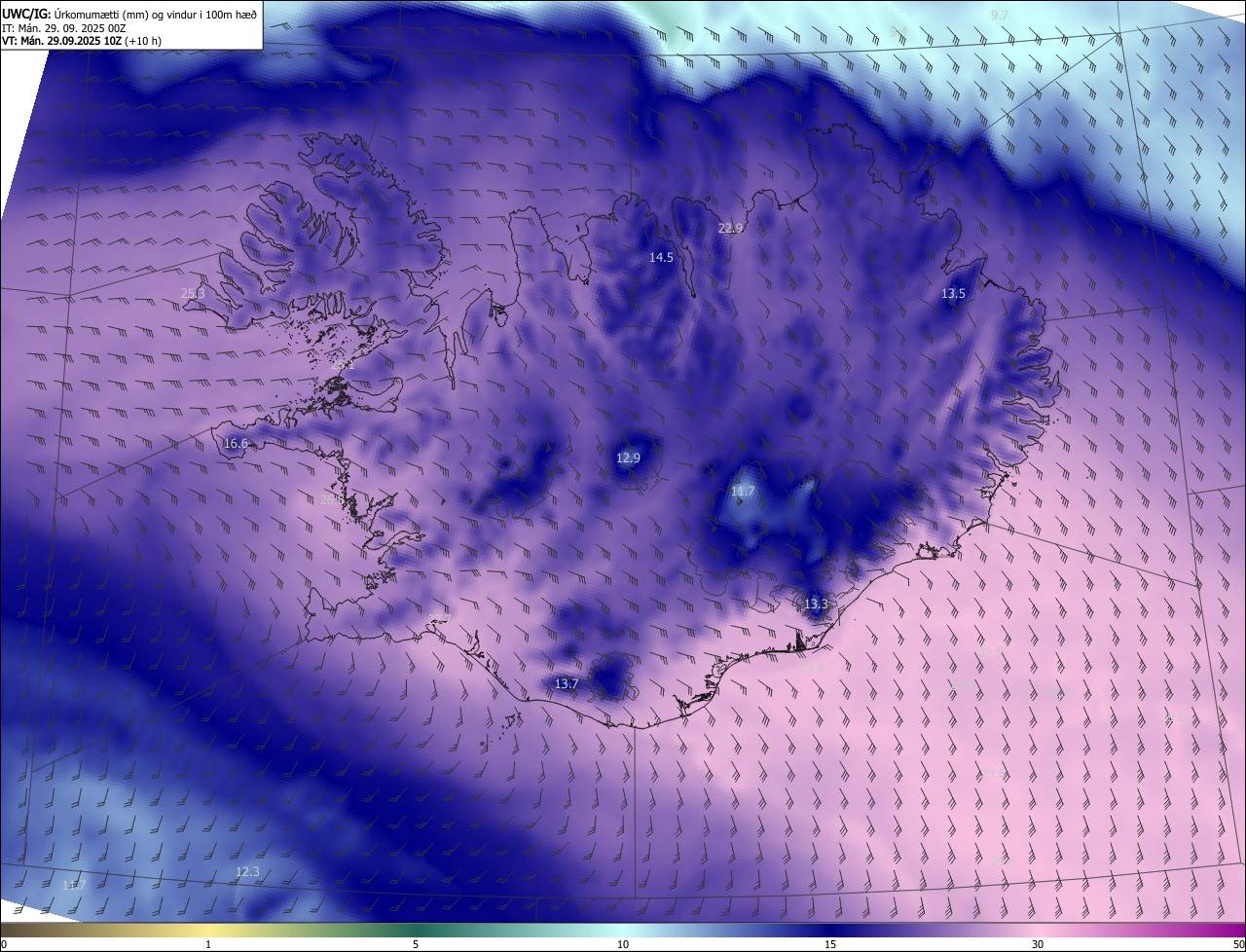Click the 12.9 value label in central highlands

tap(629, 458)
